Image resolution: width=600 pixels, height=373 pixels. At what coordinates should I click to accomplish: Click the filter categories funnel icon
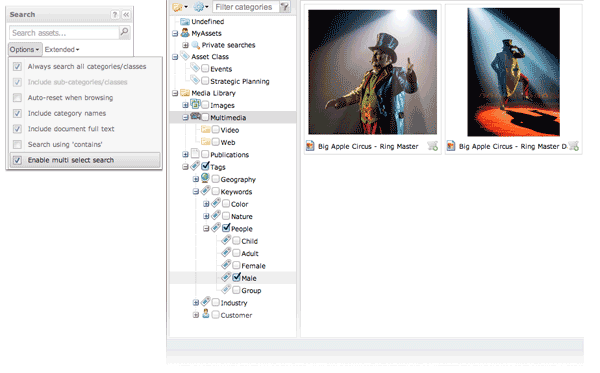pos(285,7)
